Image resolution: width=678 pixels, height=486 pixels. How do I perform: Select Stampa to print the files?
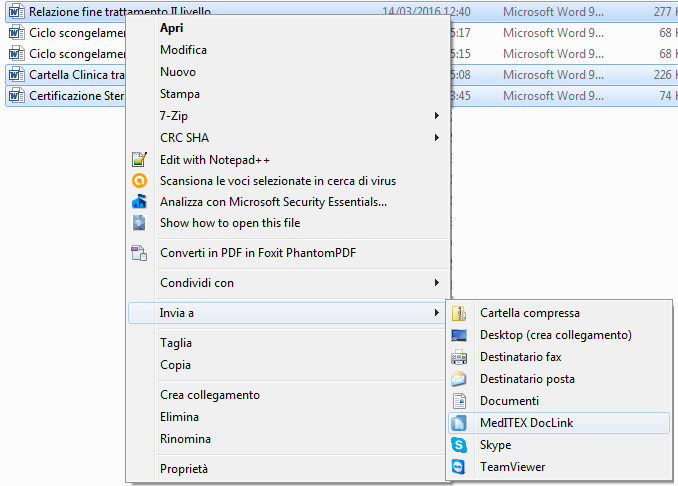click(x=180, y=94)
